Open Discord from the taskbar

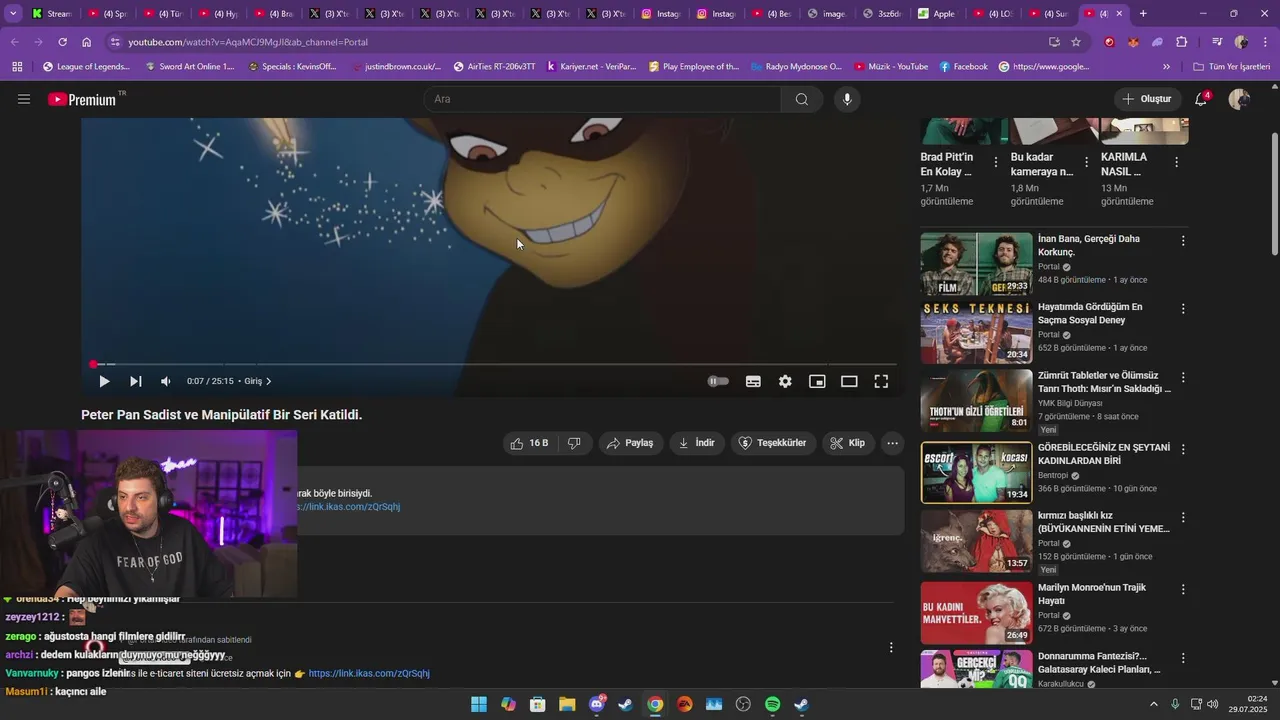pos(597,704)
